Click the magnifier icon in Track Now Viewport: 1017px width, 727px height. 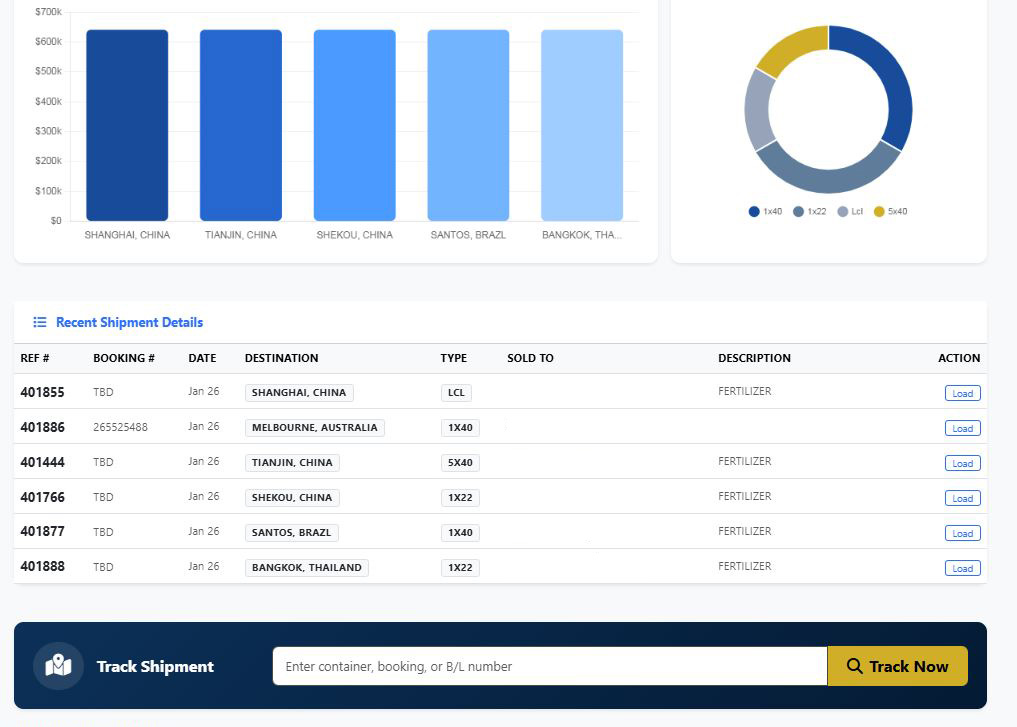(x=854, y=666)
